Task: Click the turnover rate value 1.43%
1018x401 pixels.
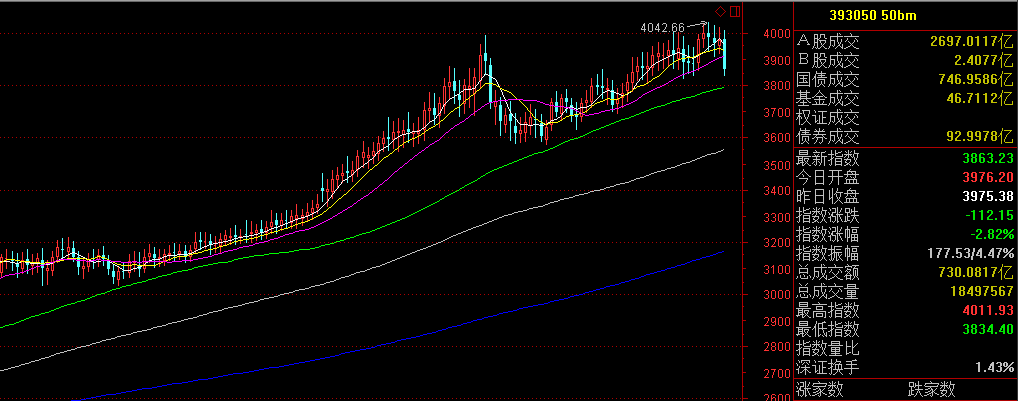Action: (995, 367)
